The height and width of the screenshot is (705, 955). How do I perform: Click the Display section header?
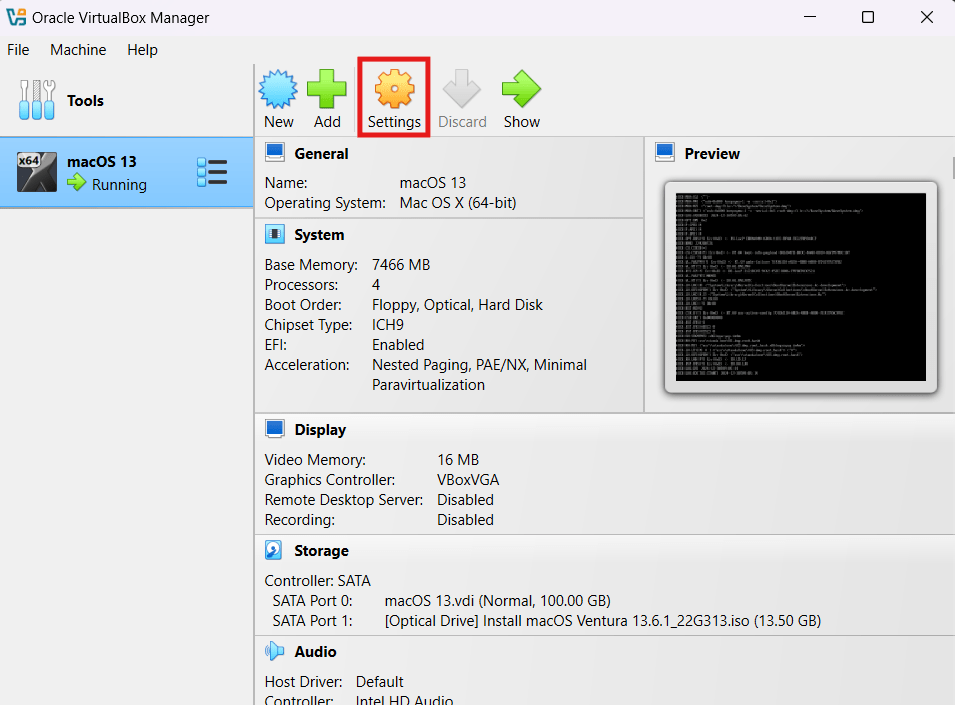[x=320, y=430]
